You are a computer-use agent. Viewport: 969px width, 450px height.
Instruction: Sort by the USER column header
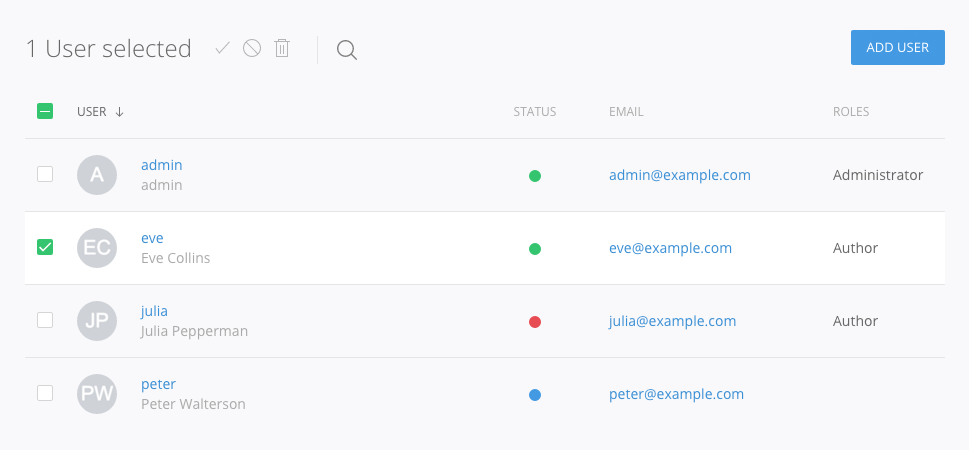click(x=92, y=112)
